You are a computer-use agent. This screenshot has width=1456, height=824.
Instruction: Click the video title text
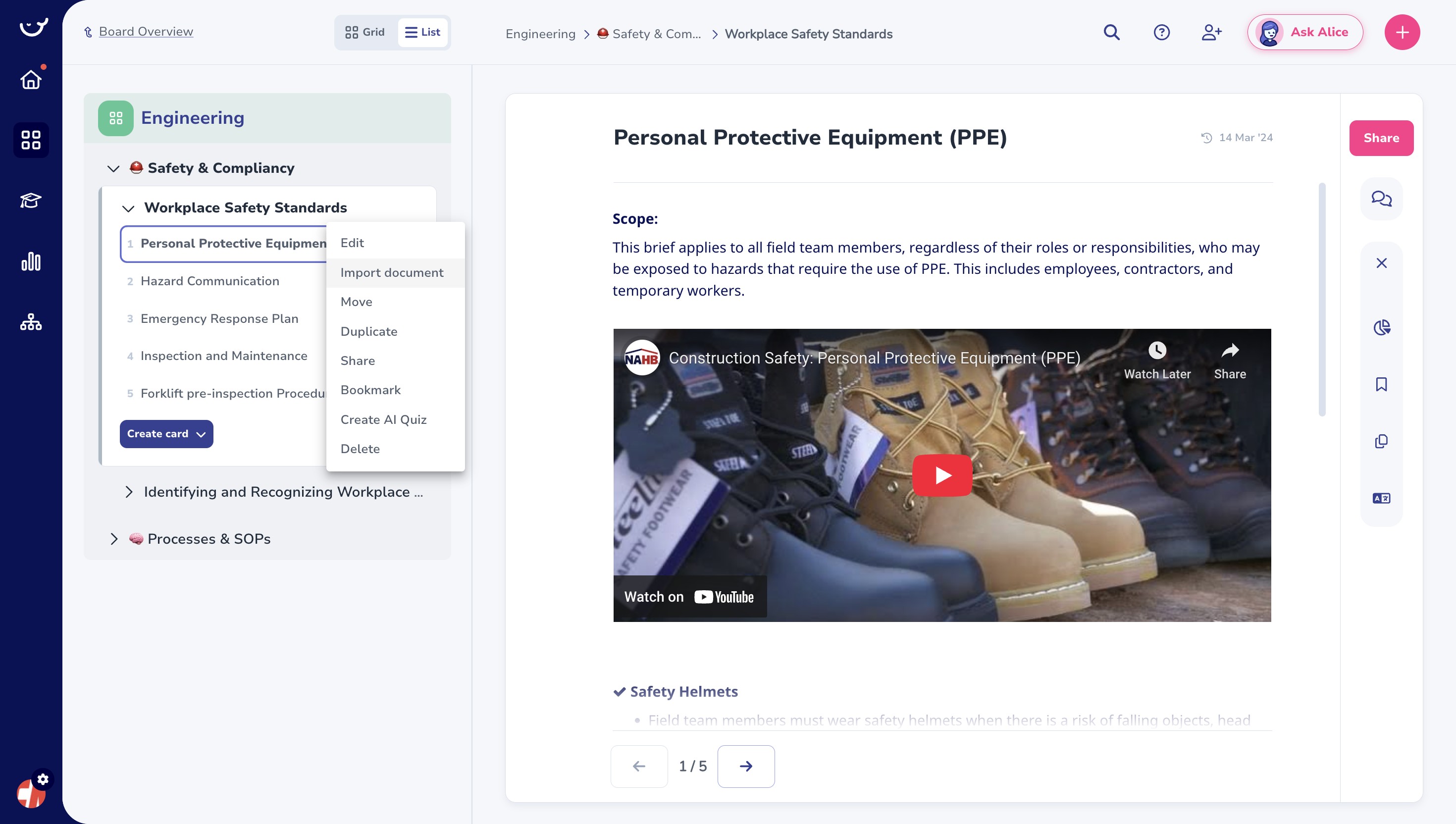(x=874, y=358)
